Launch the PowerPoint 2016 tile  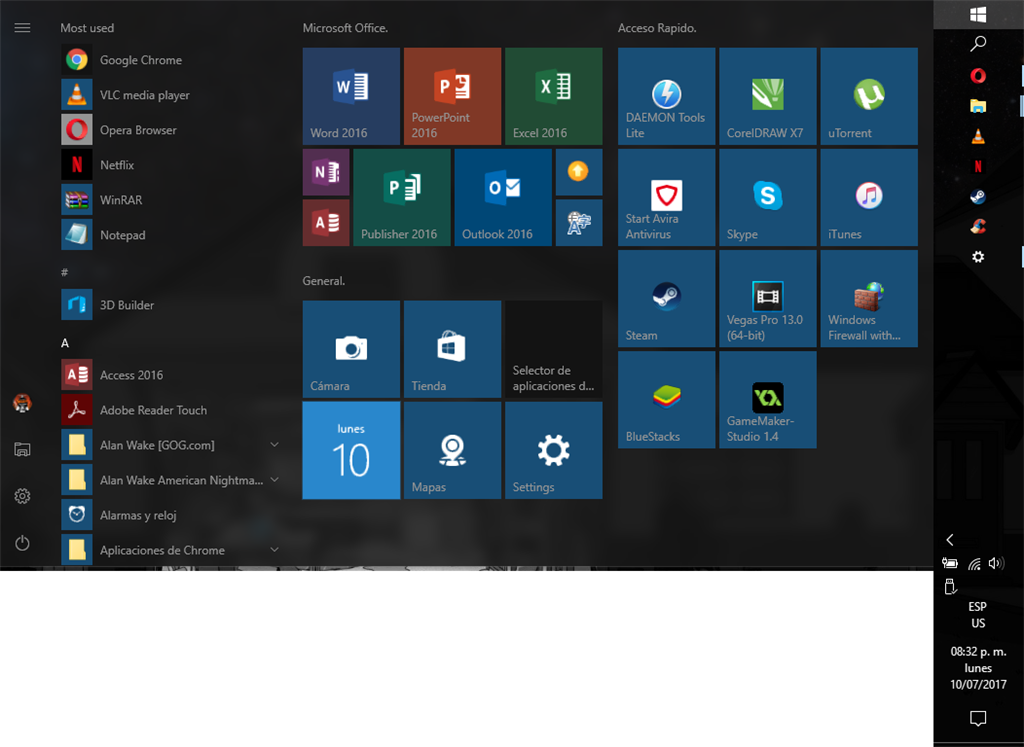pyautogui.click(x=453, y=96)
